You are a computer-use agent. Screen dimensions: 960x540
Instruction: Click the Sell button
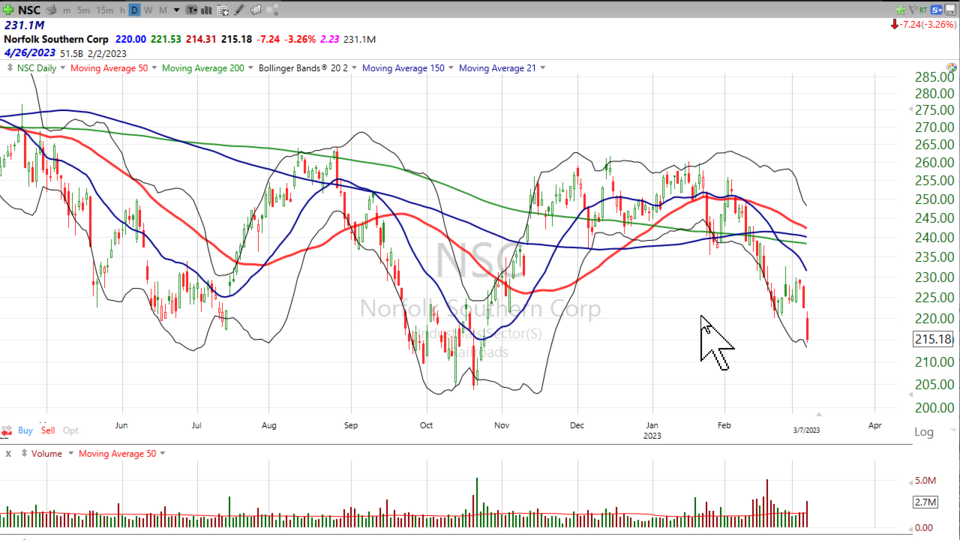[x=48, y=430]
